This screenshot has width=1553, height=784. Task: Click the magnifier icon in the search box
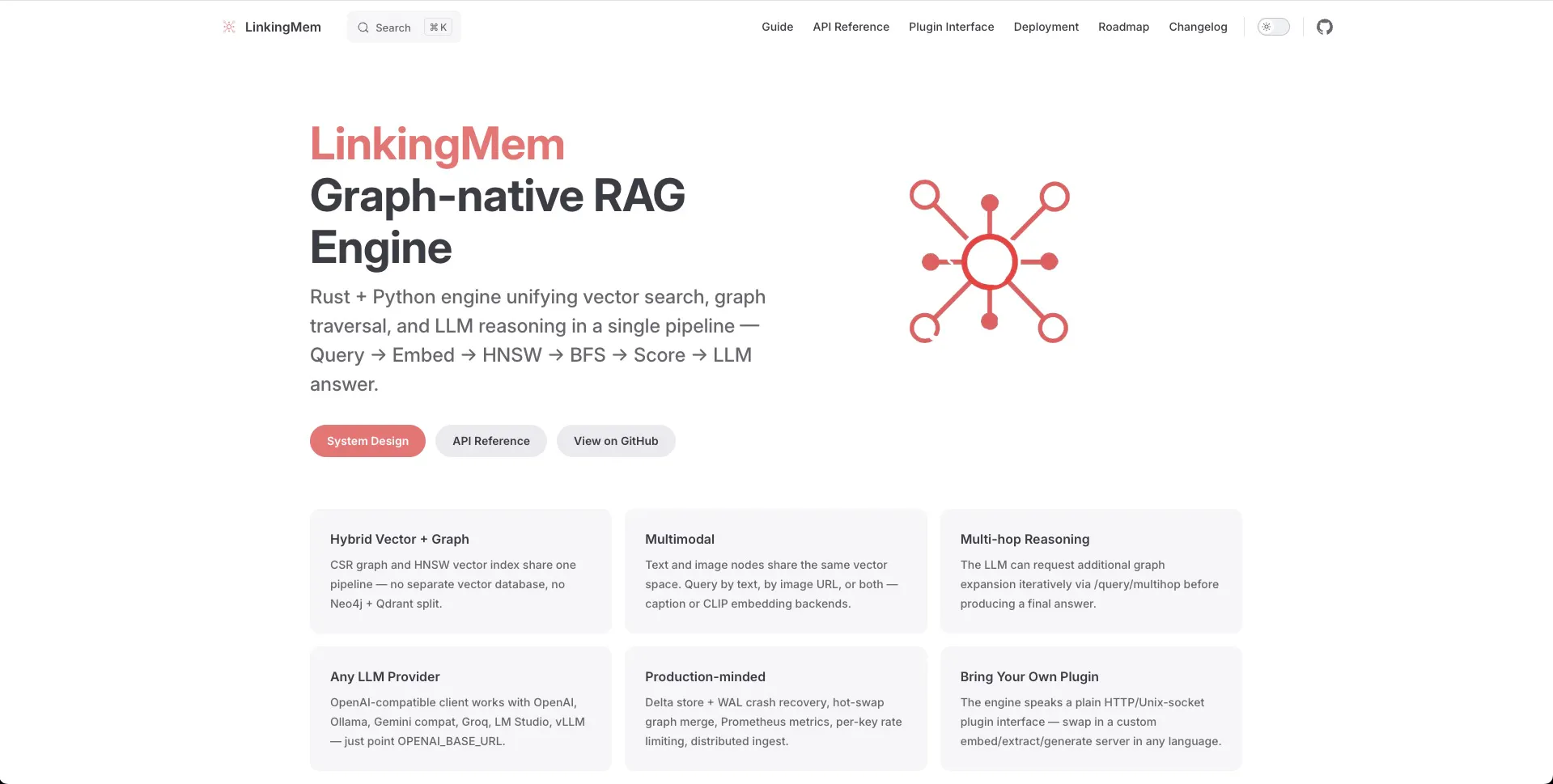point(363,28)
